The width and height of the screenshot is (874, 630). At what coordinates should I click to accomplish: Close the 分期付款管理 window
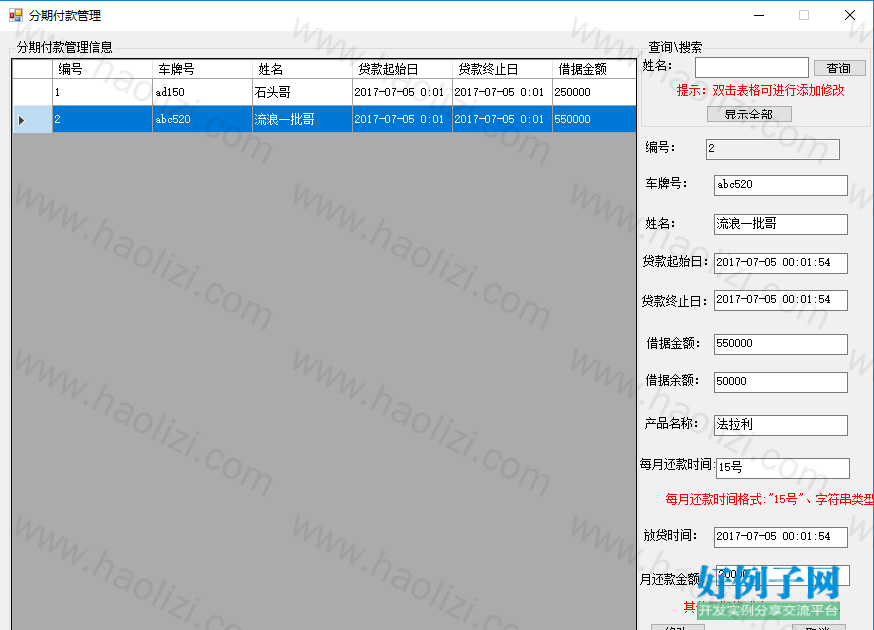pyautogui.click(x=849, y=15)
